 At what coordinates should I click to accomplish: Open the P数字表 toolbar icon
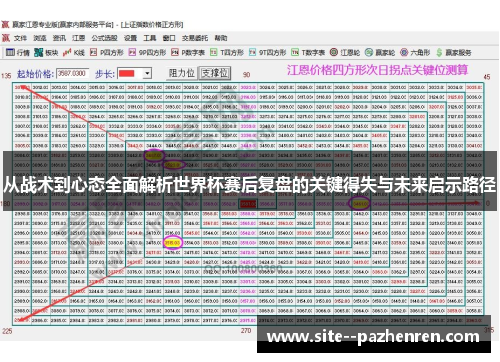click(175, 52)
